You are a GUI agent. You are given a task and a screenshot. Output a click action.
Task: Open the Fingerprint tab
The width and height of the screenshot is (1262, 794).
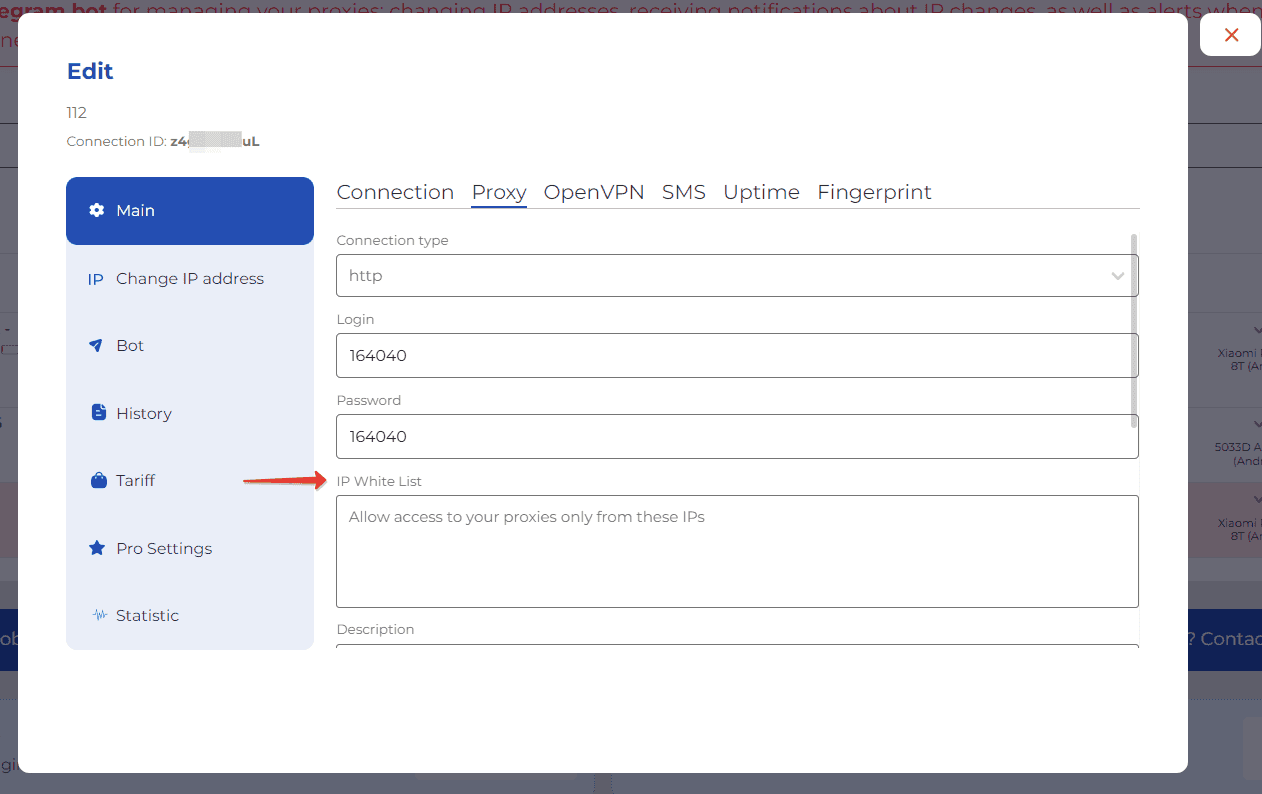[874, 193]
